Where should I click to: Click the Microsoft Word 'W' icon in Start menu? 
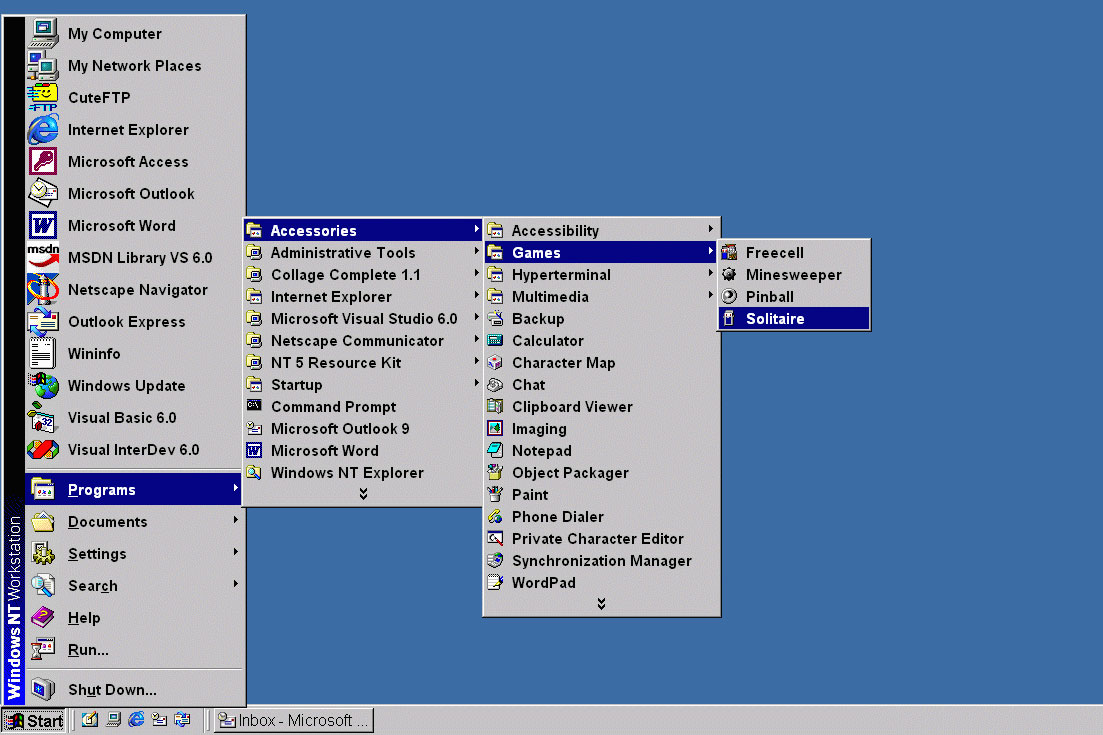43,225
